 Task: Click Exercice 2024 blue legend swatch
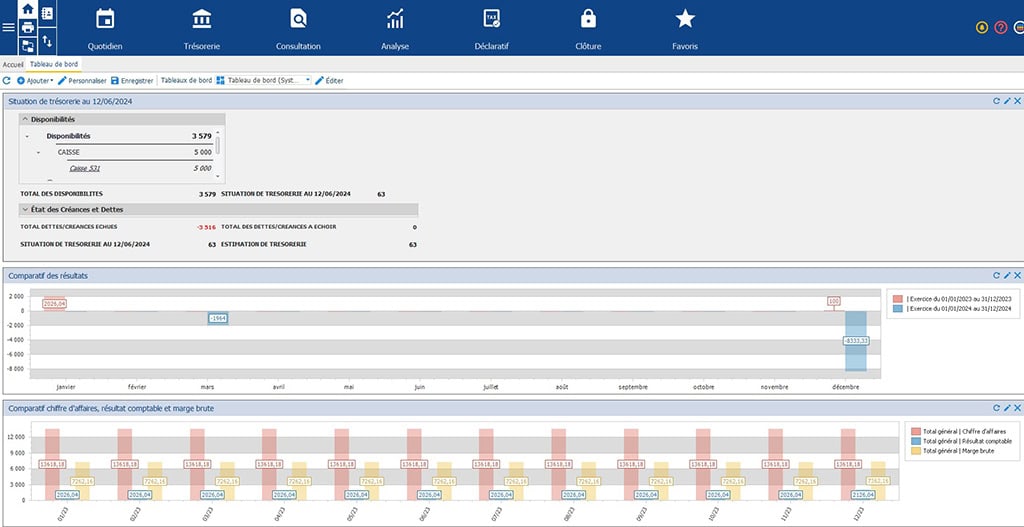(898, 308)
